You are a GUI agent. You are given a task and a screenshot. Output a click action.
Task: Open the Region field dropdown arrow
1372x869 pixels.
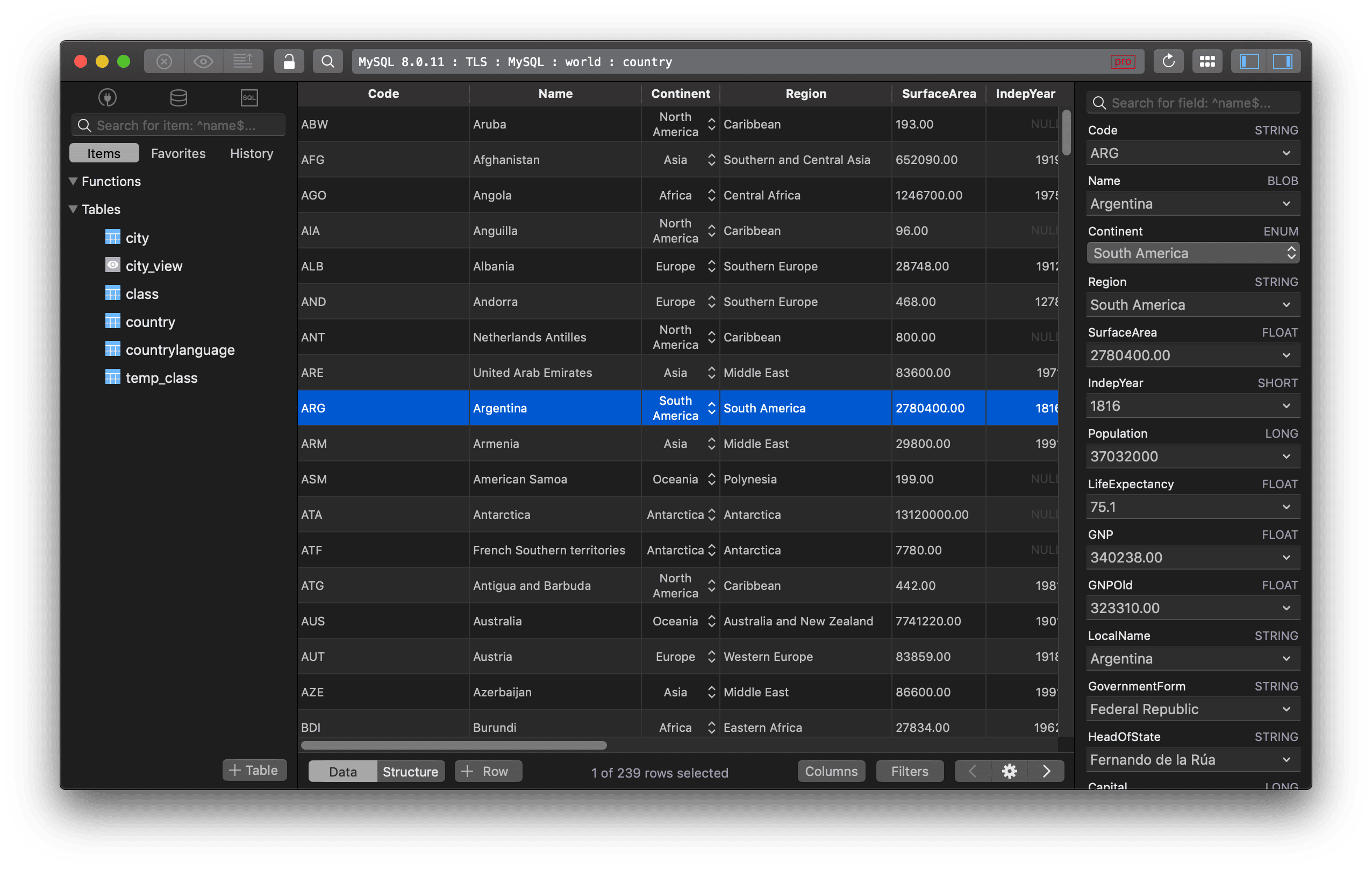tap(1287, 304)
